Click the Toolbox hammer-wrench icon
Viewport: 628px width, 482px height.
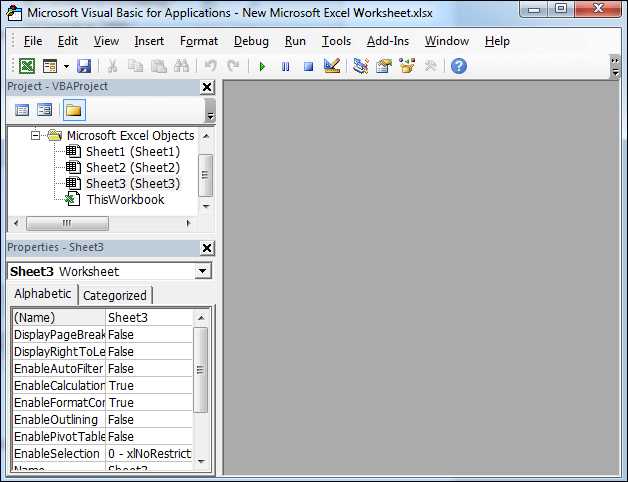click(x=430, y=66)
